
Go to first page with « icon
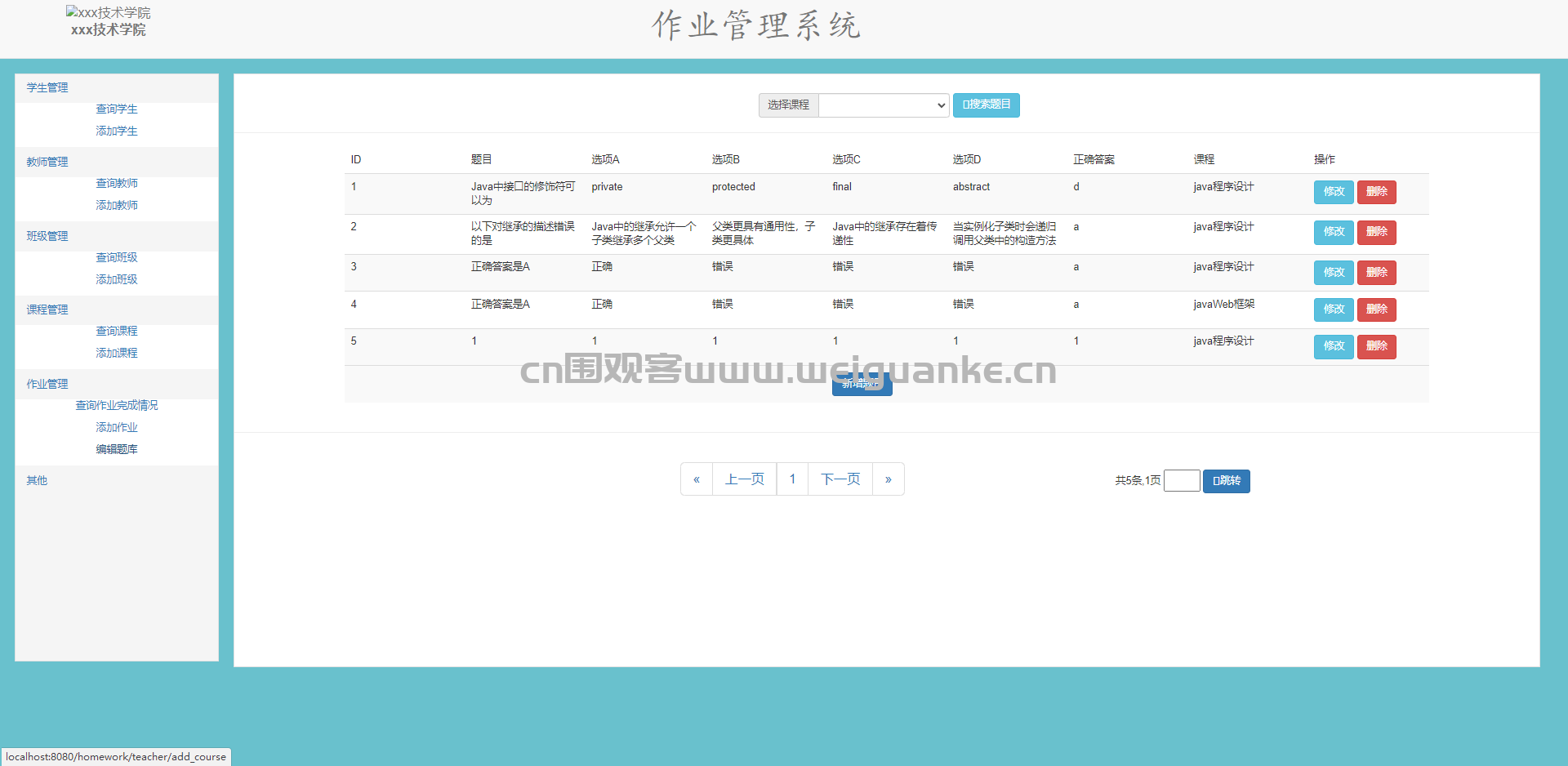click(697, 479)
